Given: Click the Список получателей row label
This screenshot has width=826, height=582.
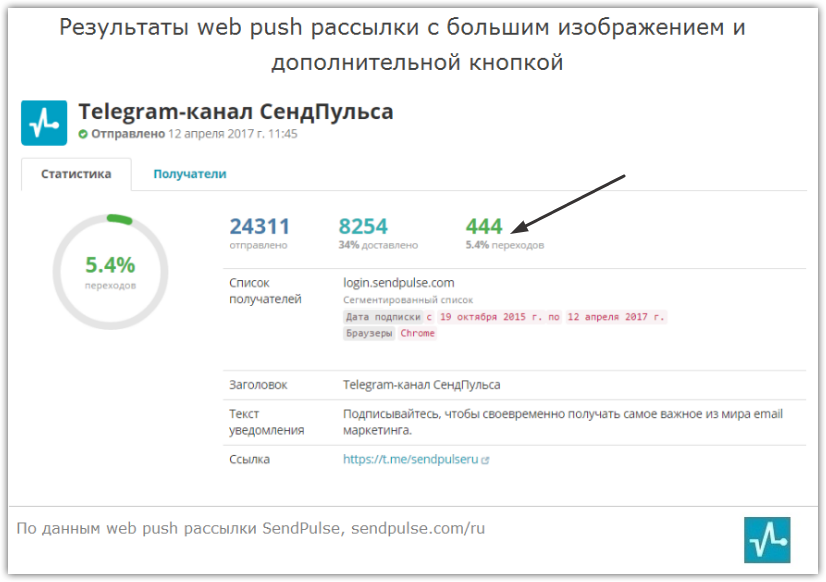Looking at the screenshot, I should (x=265, y=291).
